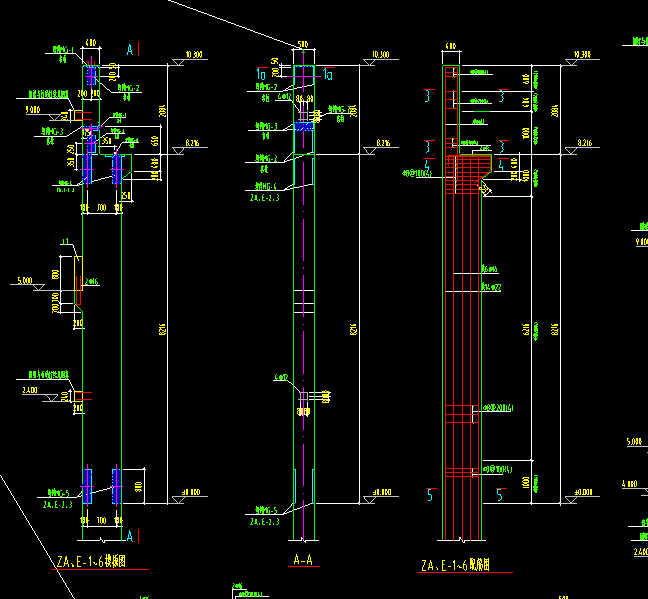
Task: Select the 5.000 elevation label beside 模板图 column
Action: tap(25, 281)
